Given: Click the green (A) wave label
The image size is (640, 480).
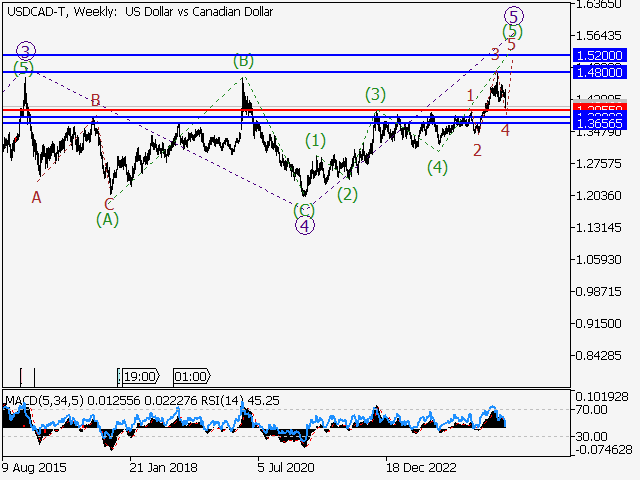Looking at the screenshot, I should [x=108, y=218].
